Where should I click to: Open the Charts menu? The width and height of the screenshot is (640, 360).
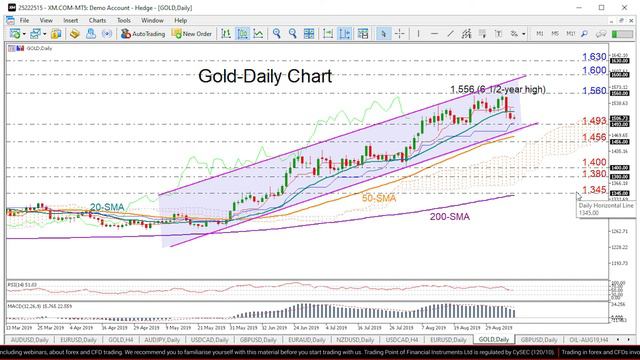(x=97, y=20)
